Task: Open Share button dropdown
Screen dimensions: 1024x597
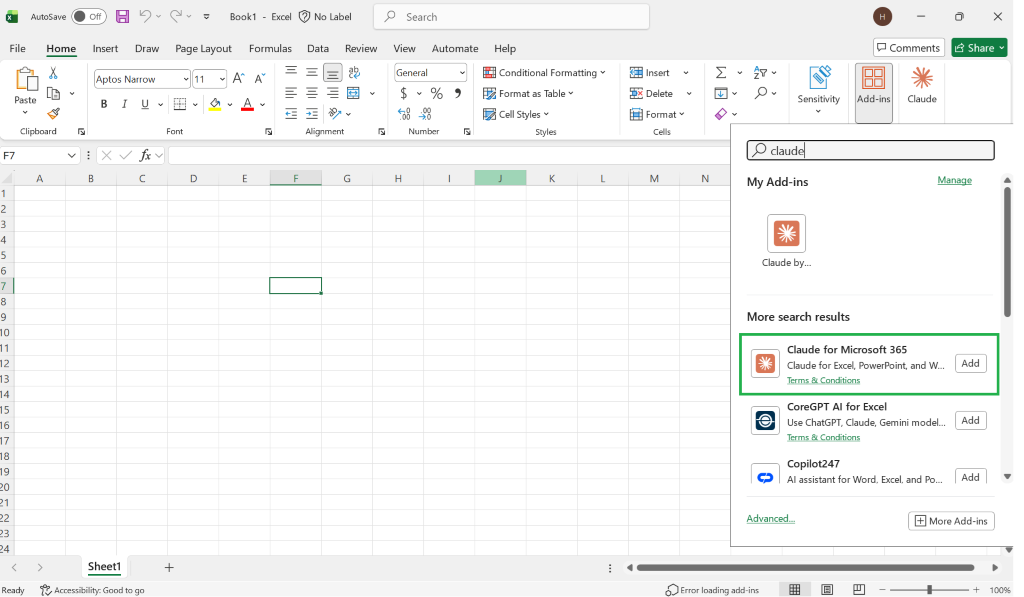Action: coord(1000,48)
